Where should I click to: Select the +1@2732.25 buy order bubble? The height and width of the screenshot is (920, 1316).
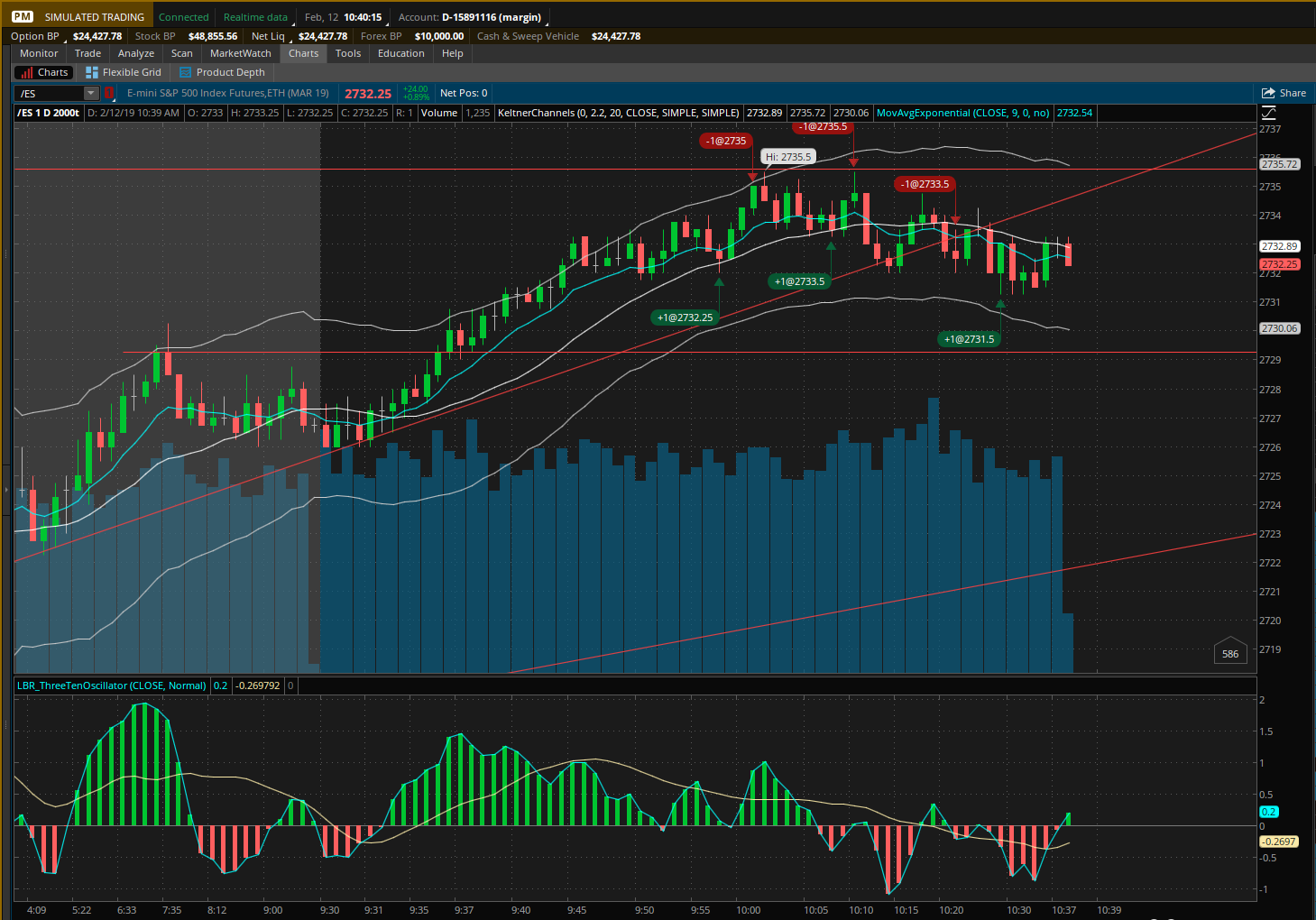685,317
